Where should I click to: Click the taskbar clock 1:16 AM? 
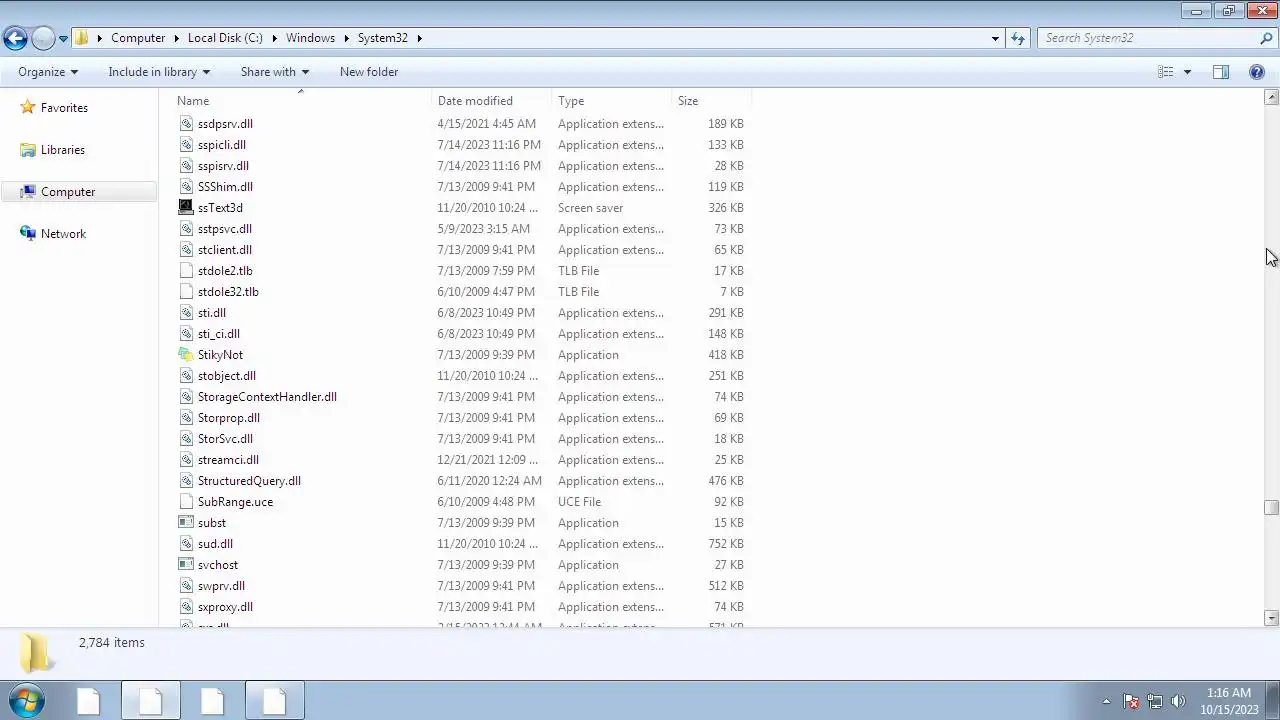(1229, 693)
